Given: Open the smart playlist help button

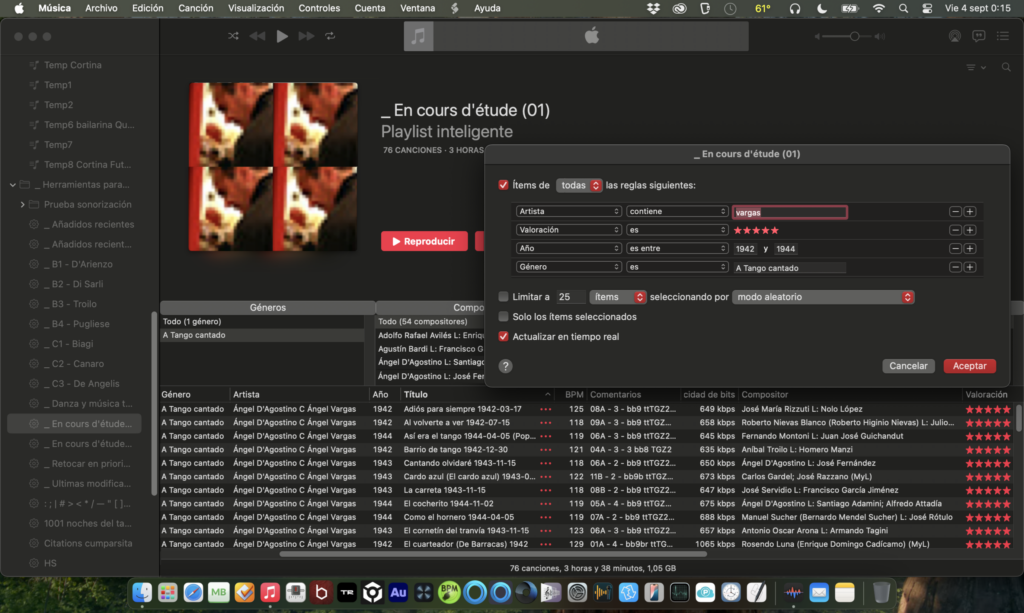Looking at the screenshot, I should (505, 366).
